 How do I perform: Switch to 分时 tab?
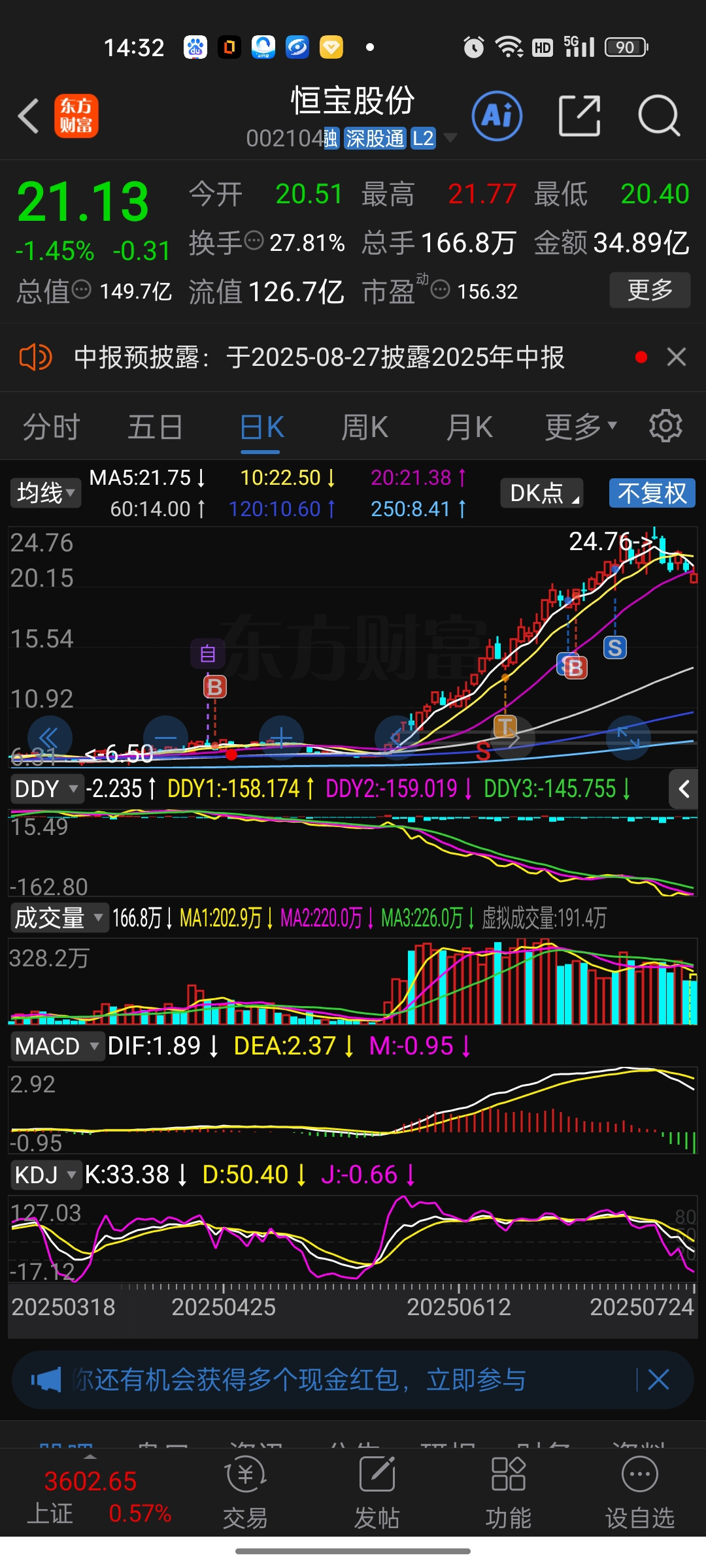51,427
